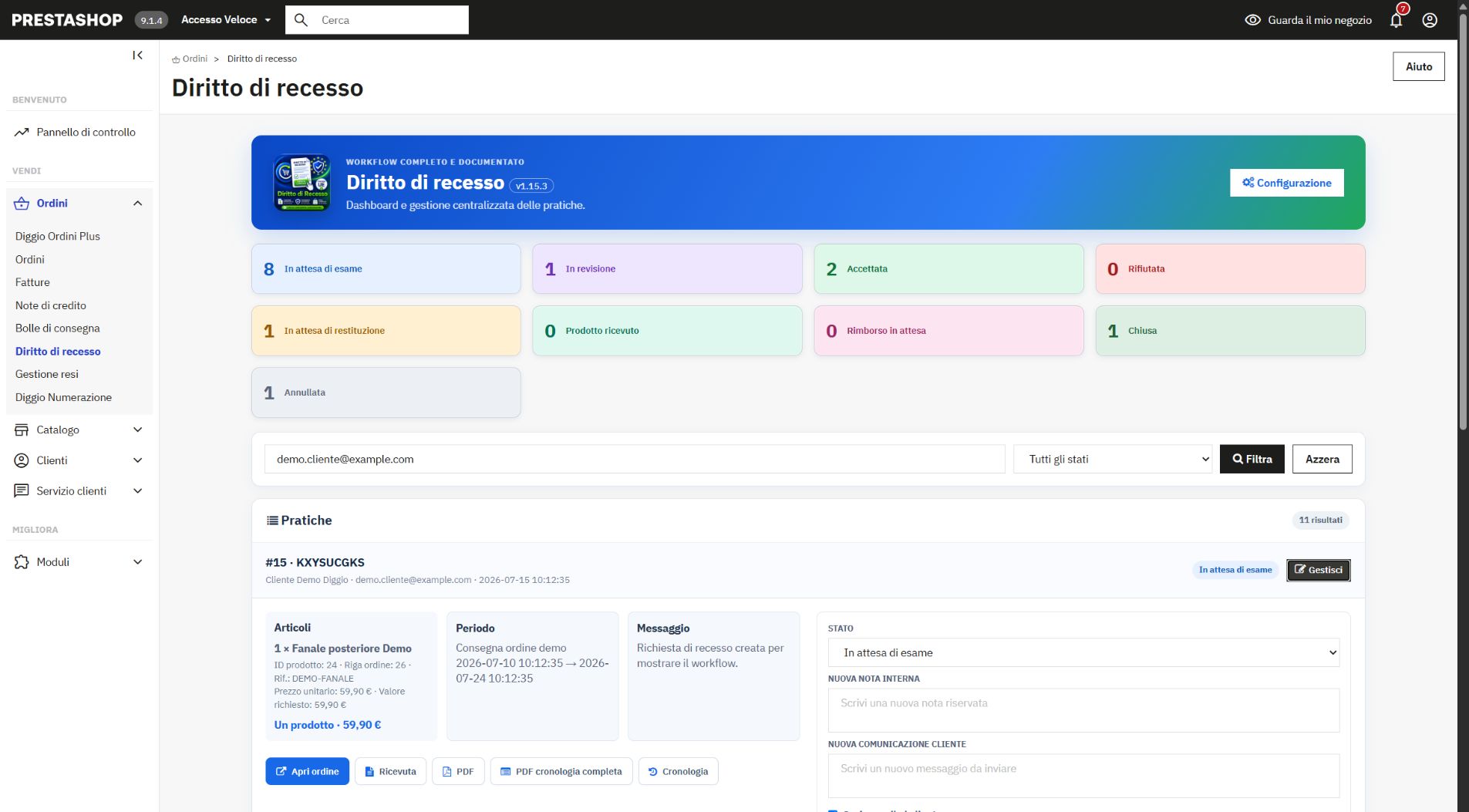The image size is (1469, 812).
Task: Open Note di credito menu item
Action: (x=51, y=305)
